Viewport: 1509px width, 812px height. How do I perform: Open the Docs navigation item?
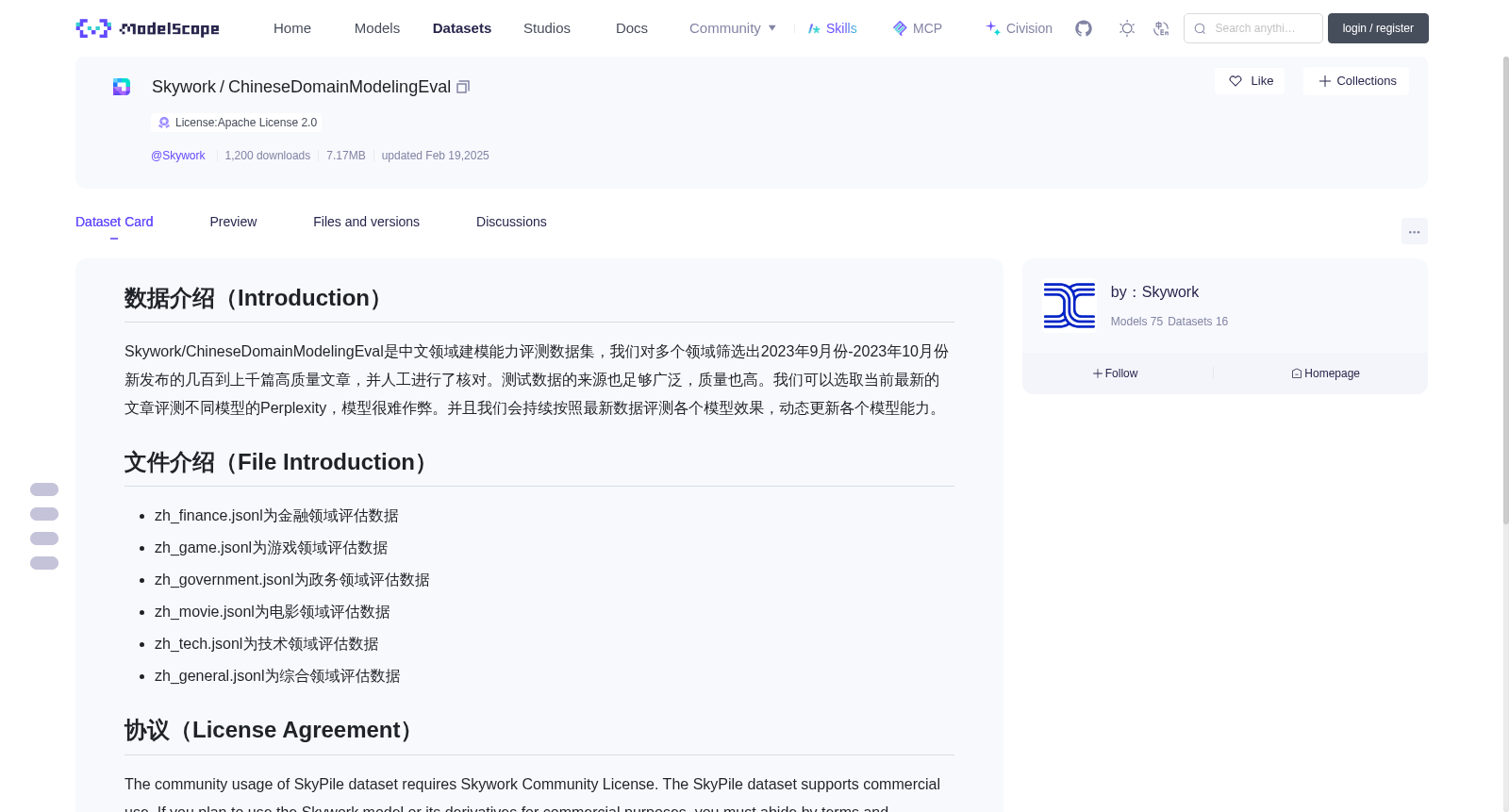pos(632,28)
